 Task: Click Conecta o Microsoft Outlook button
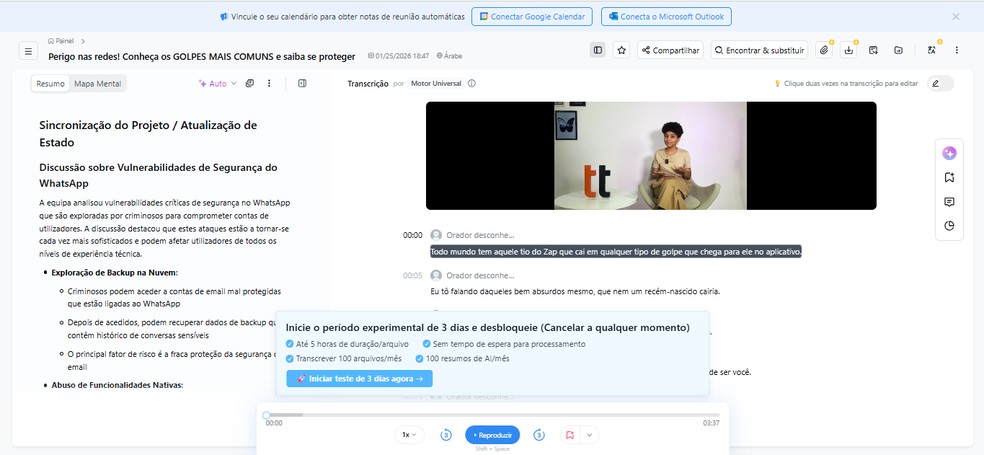pyautogui.click(x=666, y=17)
